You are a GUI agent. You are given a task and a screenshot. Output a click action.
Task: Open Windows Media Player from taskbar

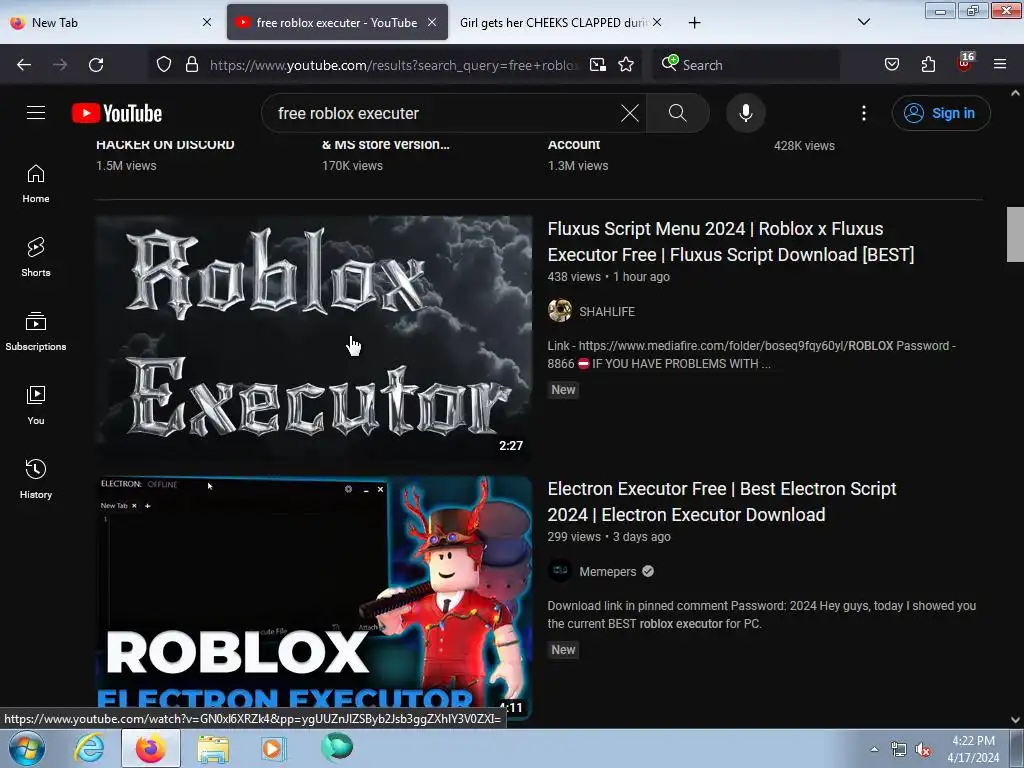click(x=273, y=748)
